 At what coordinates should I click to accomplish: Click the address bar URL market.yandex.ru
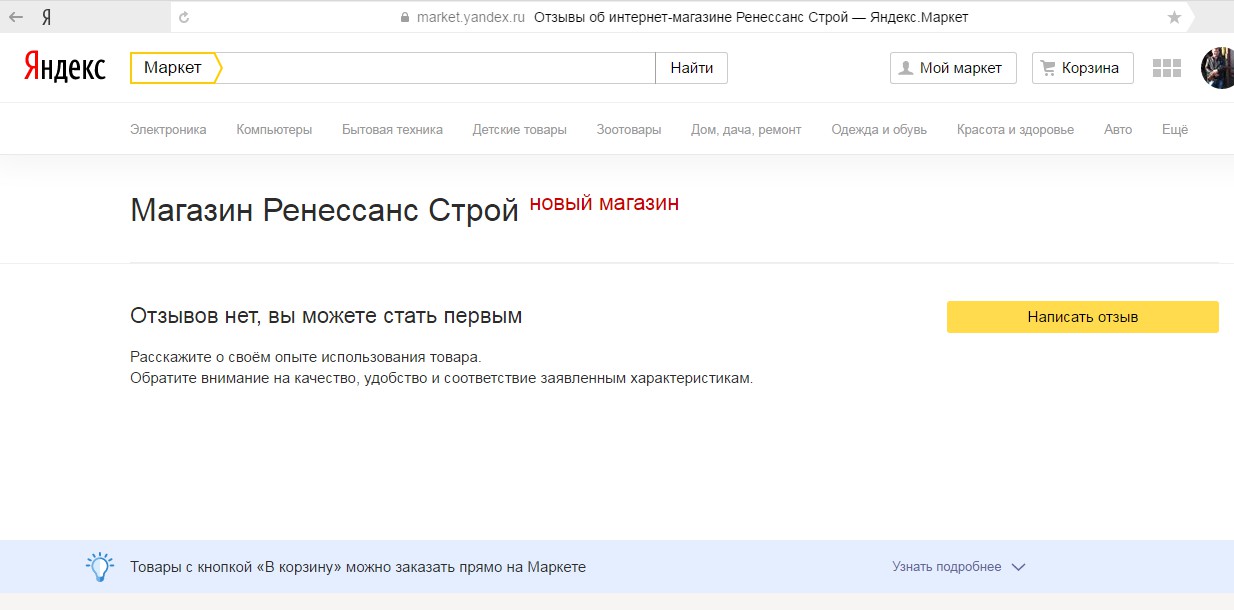tap(470, 17)
